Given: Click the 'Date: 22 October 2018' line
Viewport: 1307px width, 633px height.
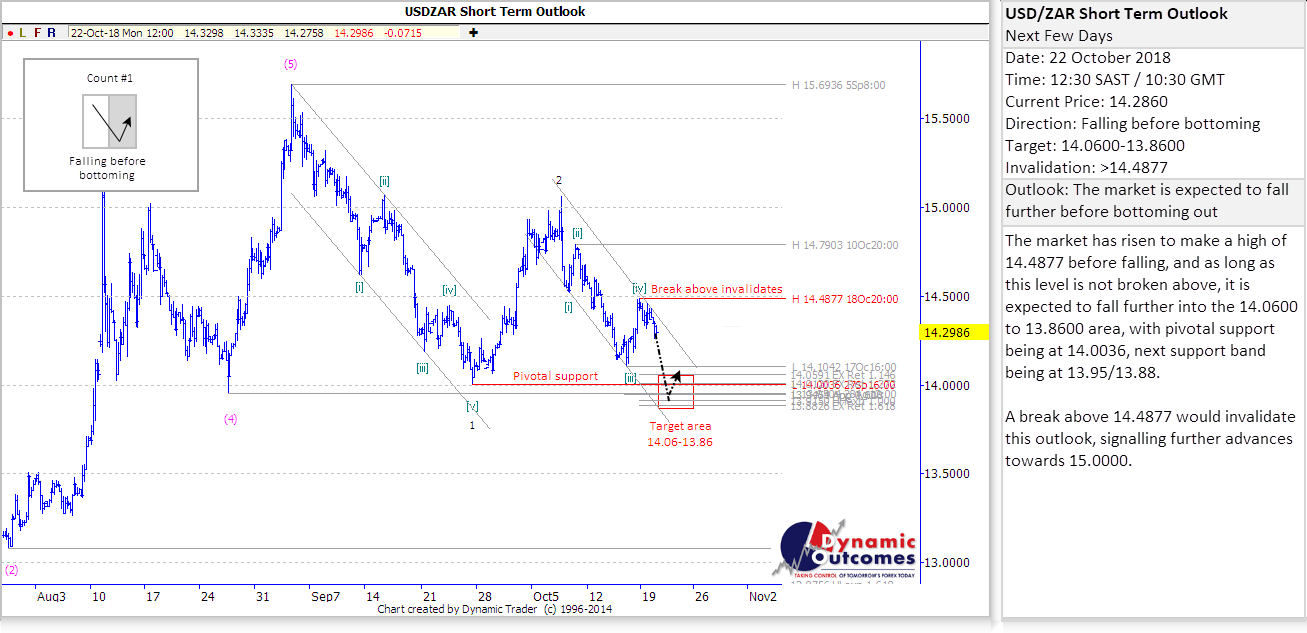Looking at the screenshot, I should tap(1088, 58).
